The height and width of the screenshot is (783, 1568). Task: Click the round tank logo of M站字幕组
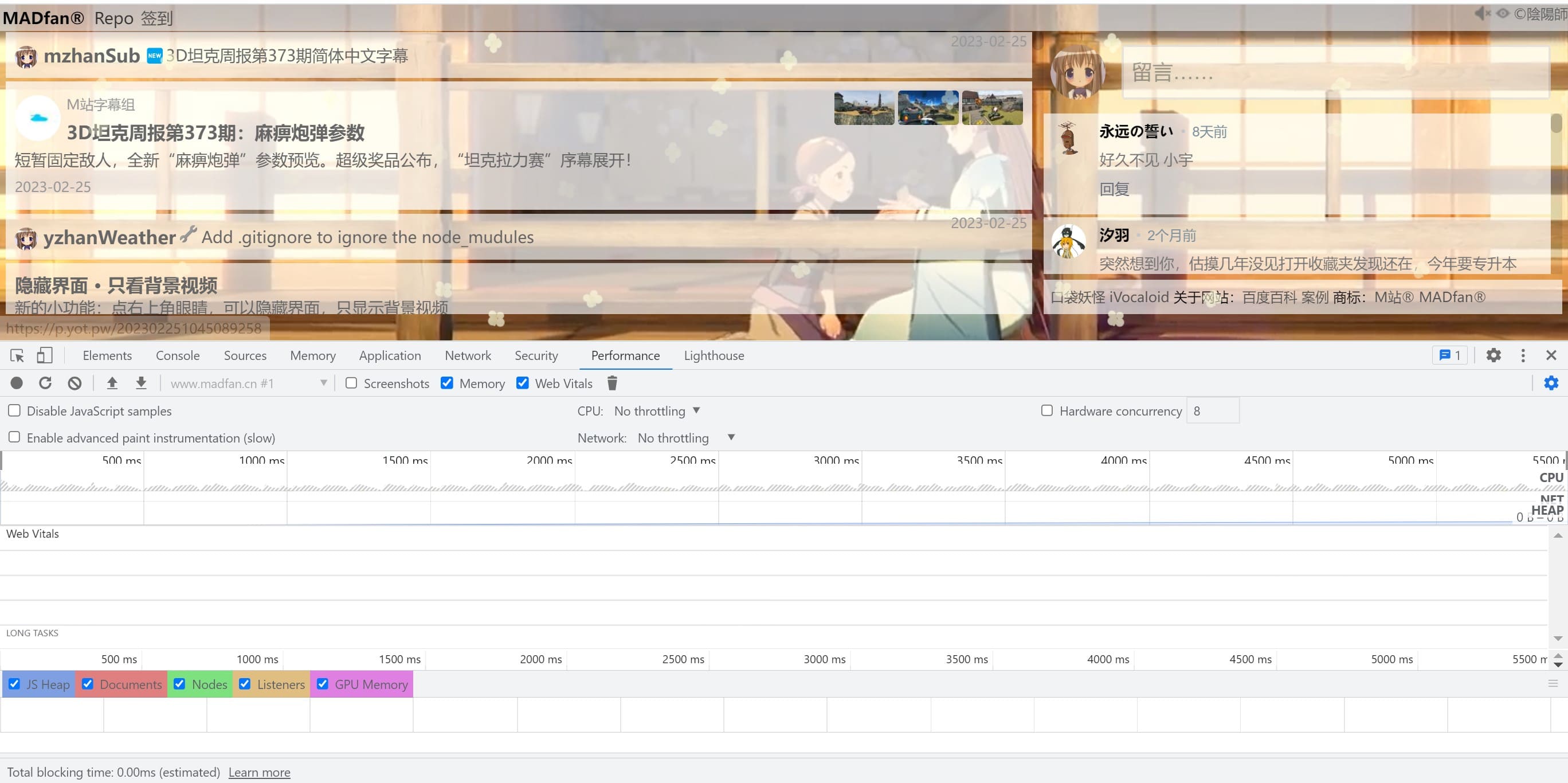point(38,118)
